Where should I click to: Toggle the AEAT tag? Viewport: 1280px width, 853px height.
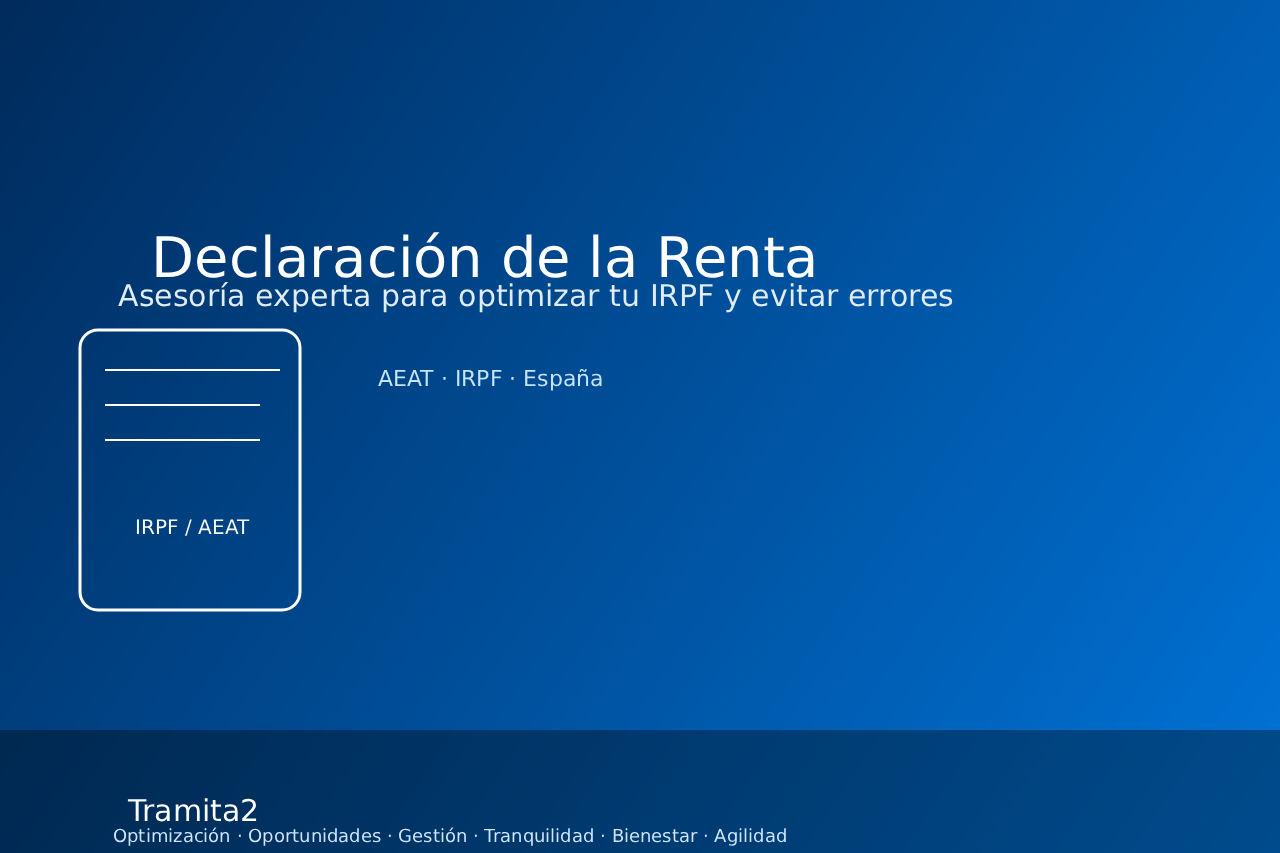pyautogui.click(x=405, y=378)
